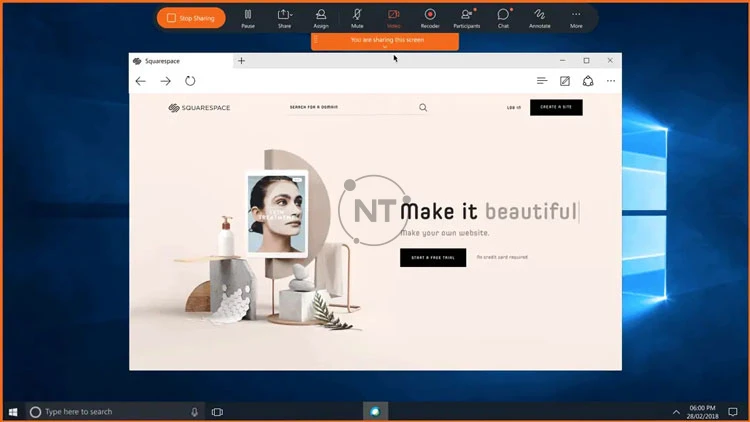Turn on the Video camera
Image resolution: width=750 pixels, height=422 pixels.
pos(393,17)
